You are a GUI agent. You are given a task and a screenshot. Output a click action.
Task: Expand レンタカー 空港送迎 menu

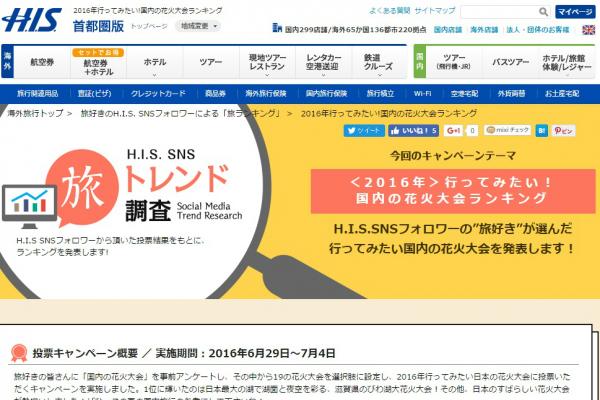[x=323, y=62]
